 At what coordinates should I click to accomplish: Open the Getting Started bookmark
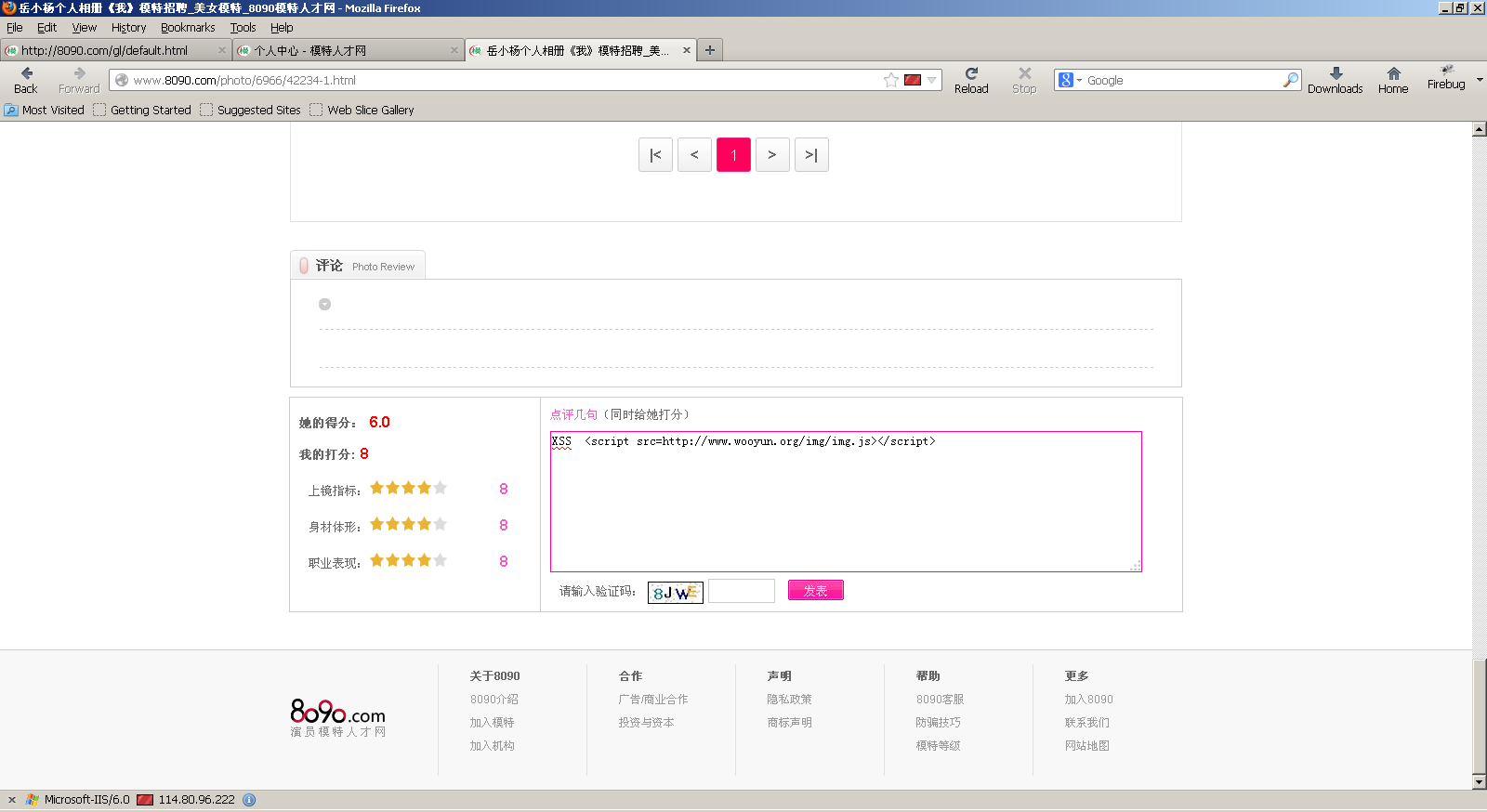click(x=142, y=110)
